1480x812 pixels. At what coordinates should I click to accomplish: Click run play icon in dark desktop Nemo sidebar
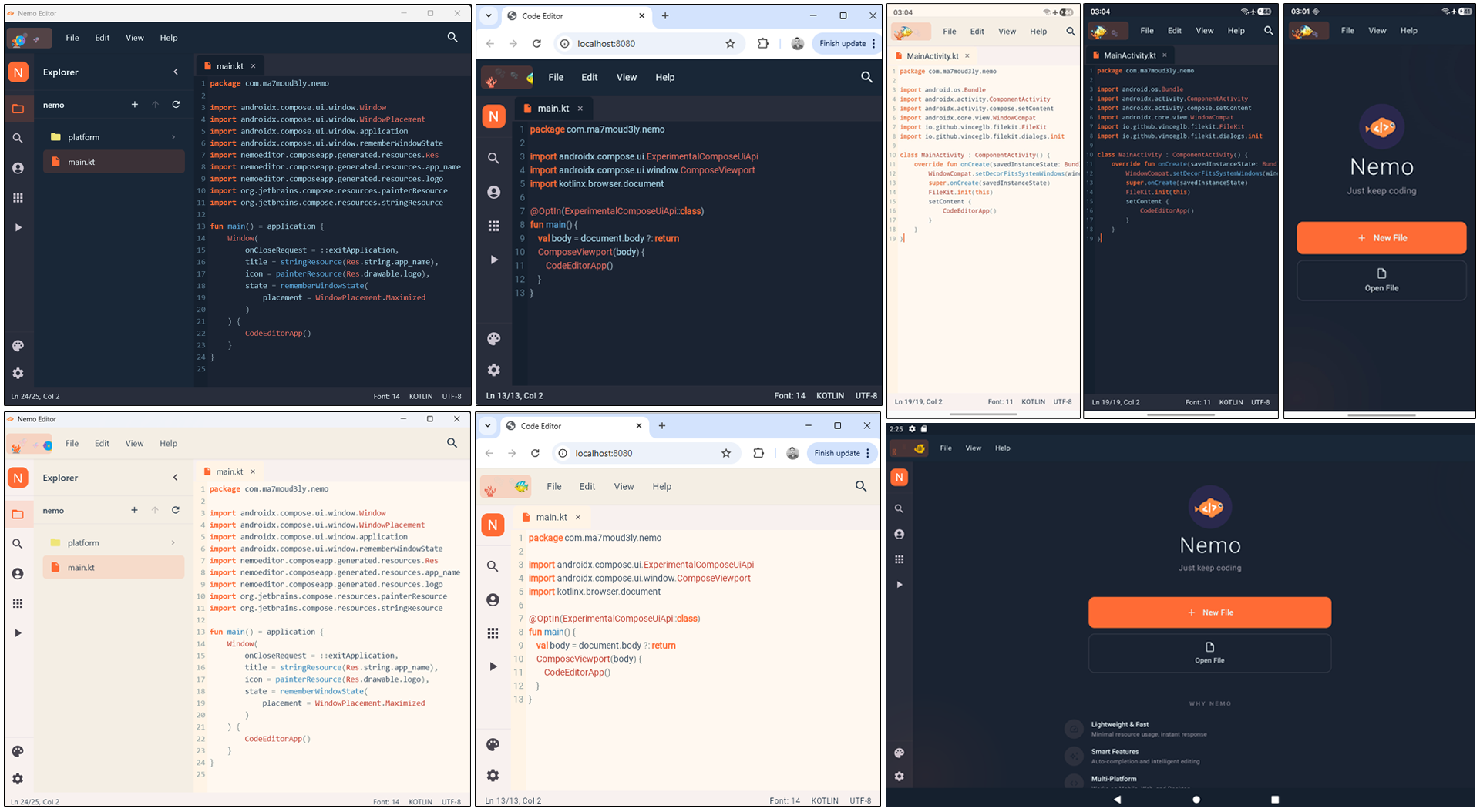[x=18, y=227]
